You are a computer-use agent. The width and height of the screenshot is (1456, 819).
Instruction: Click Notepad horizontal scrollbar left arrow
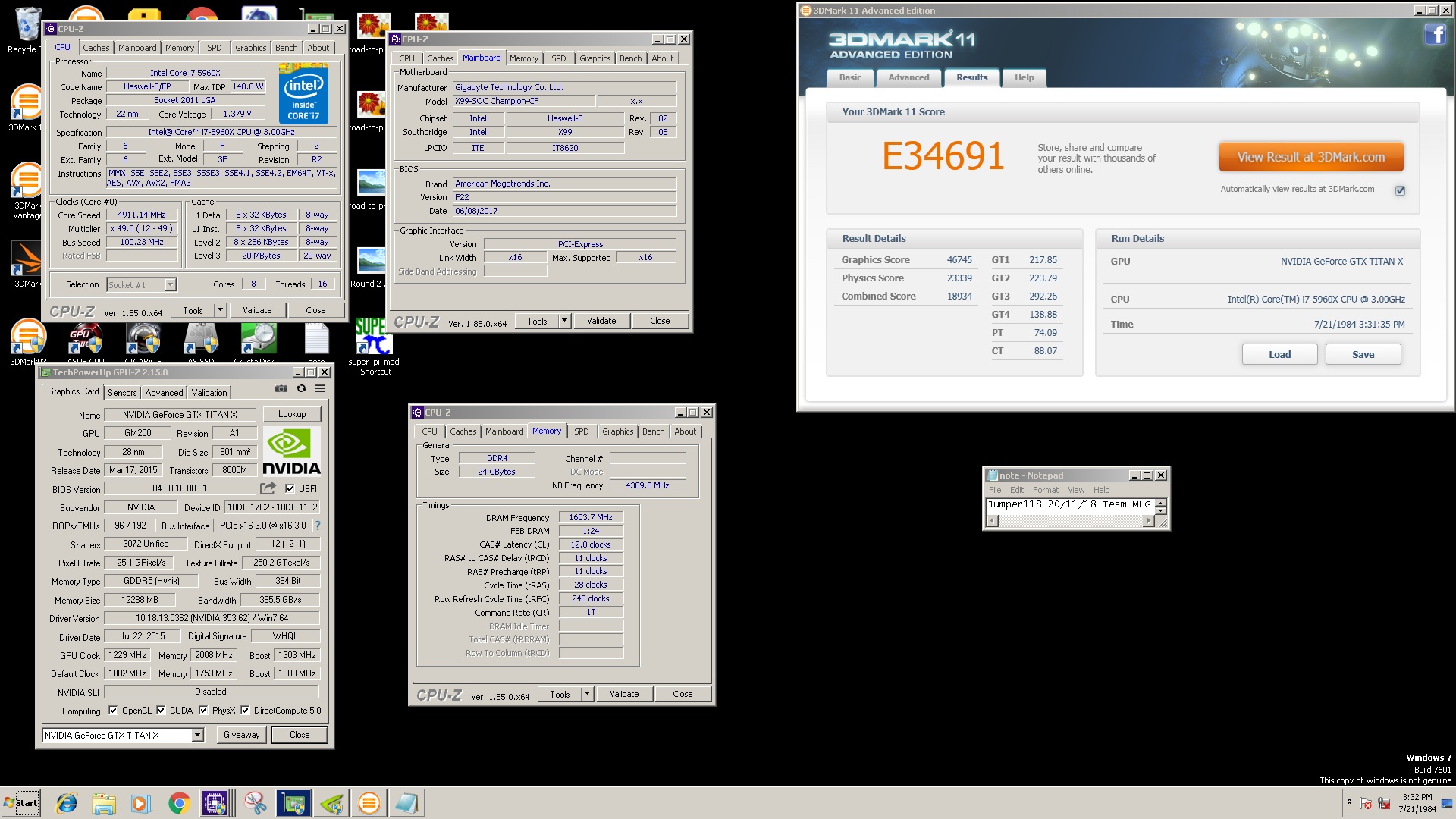992,521
